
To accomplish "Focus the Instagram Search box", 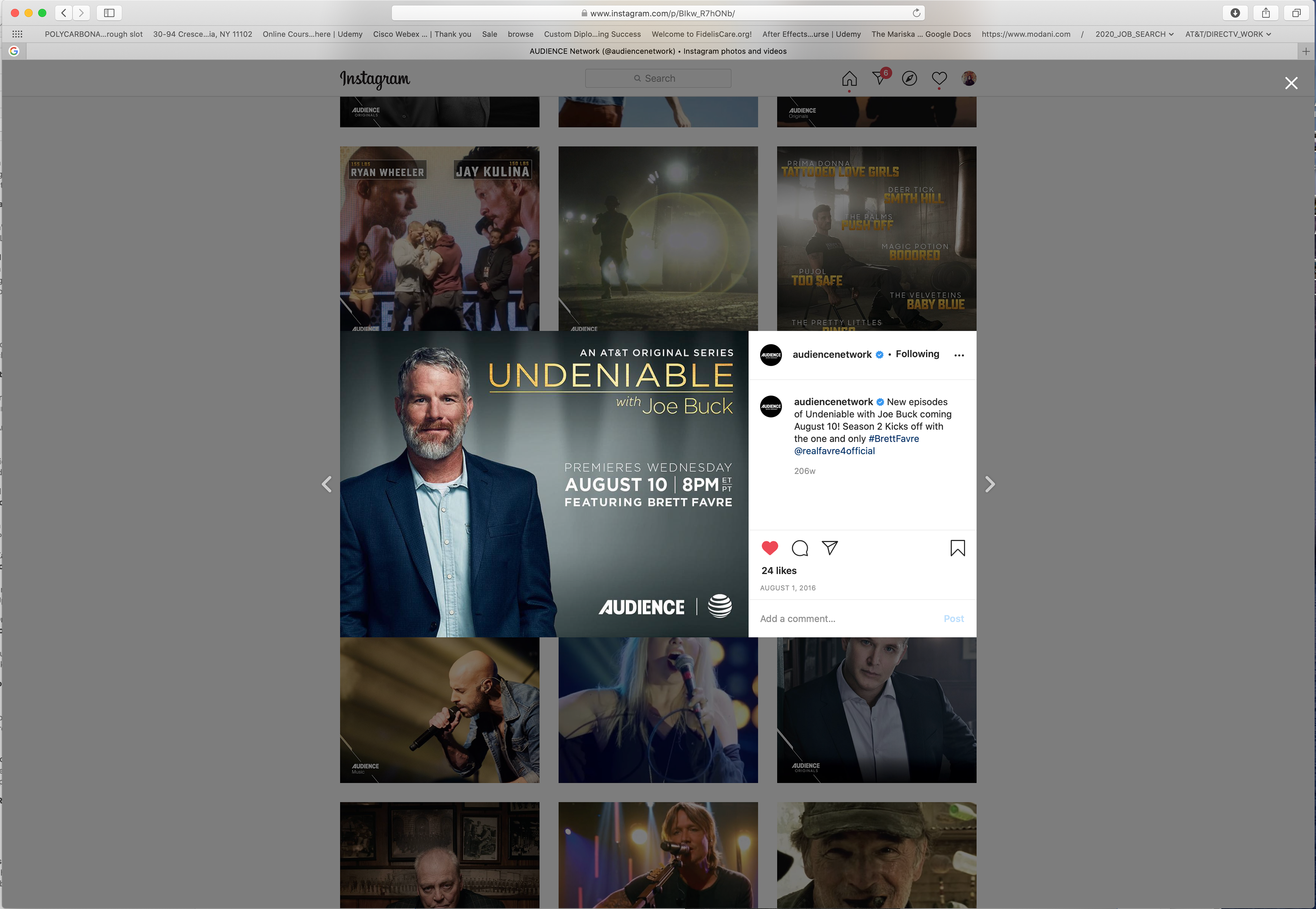I will [x=658, y=78].
